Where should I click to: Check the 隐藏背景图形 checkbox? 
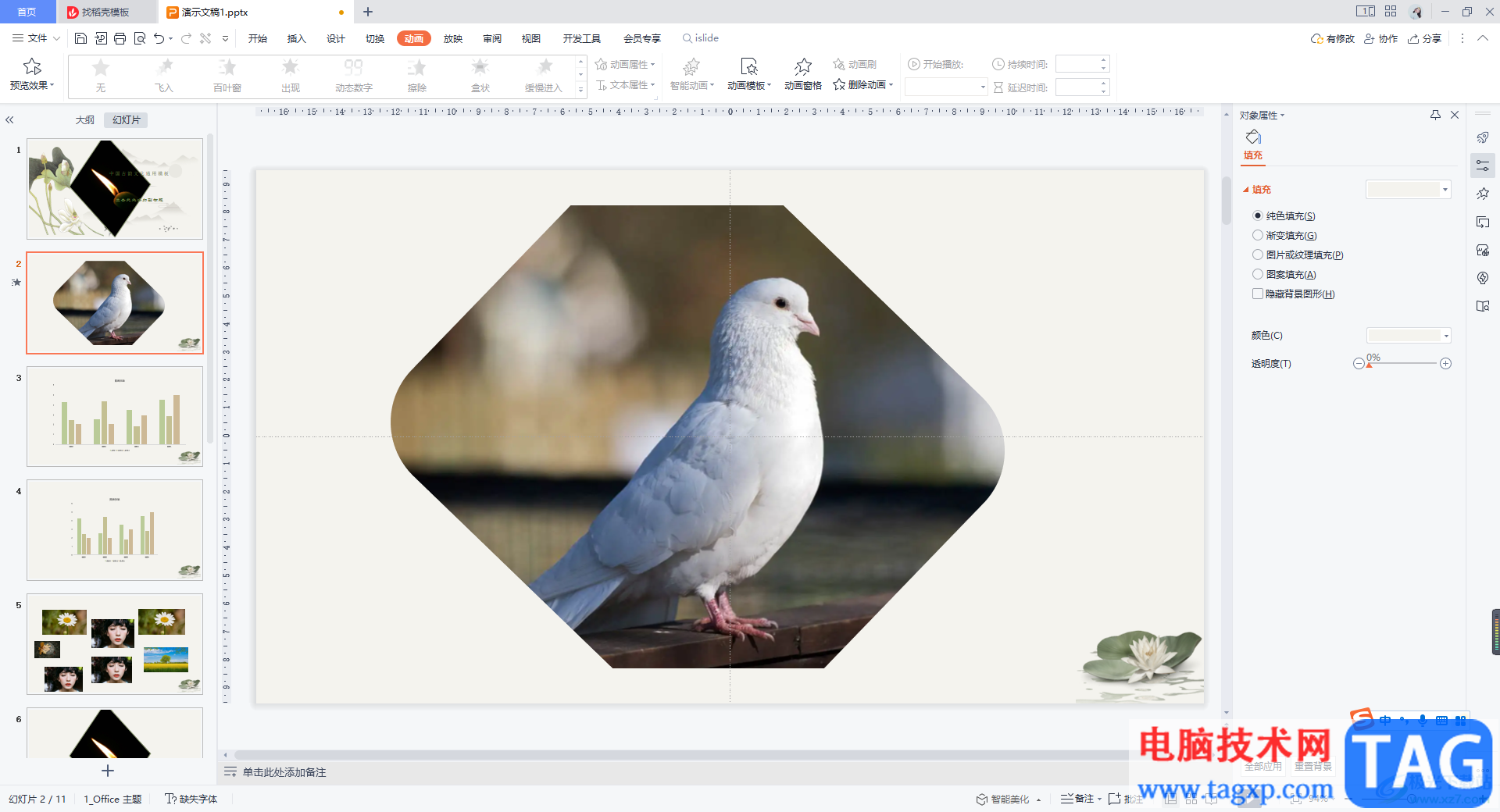pyautogui.click(x=1258, y=294)
